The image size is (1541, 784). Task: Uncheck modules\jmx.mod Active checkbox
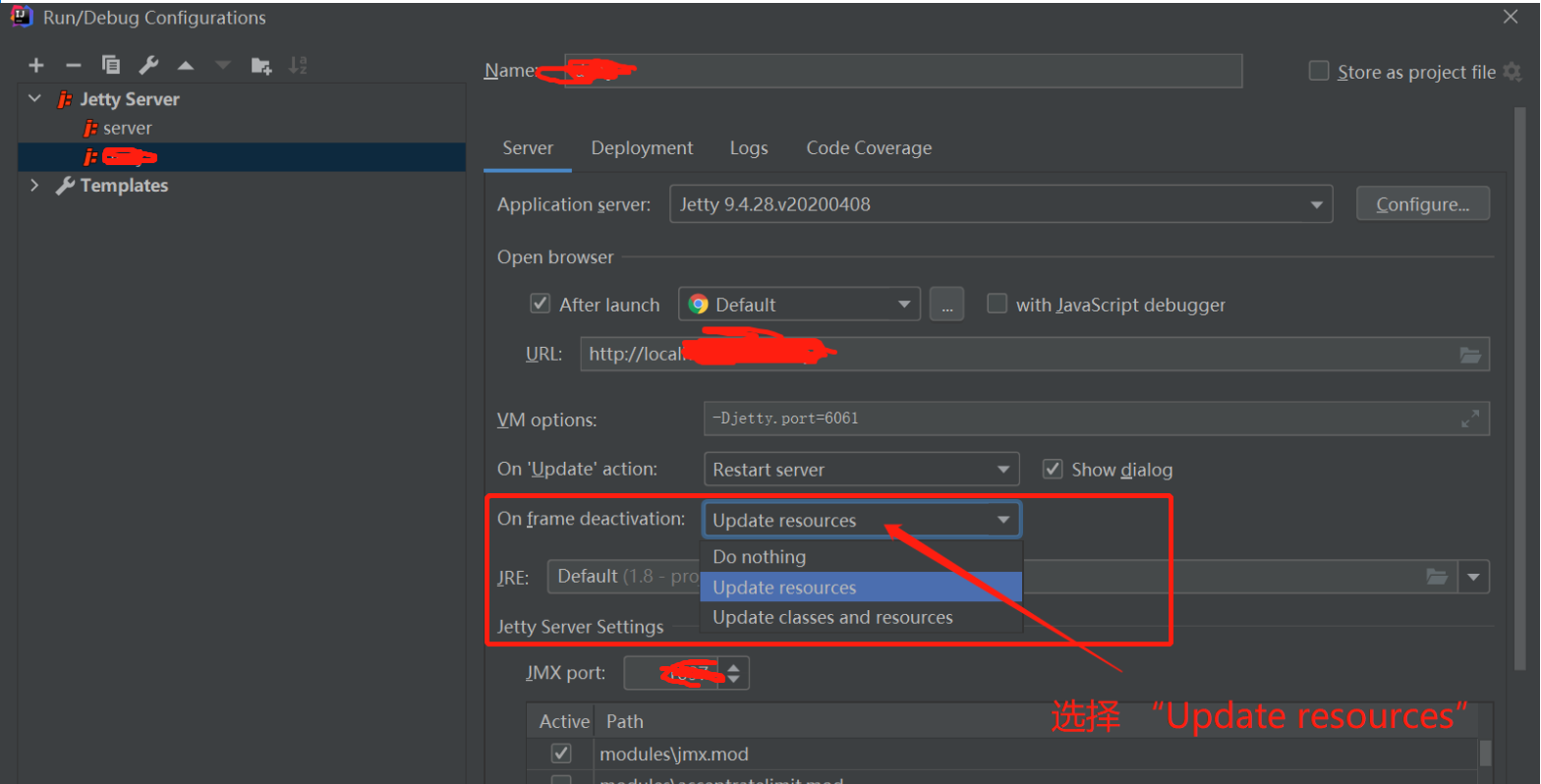(x=561, y=754)
